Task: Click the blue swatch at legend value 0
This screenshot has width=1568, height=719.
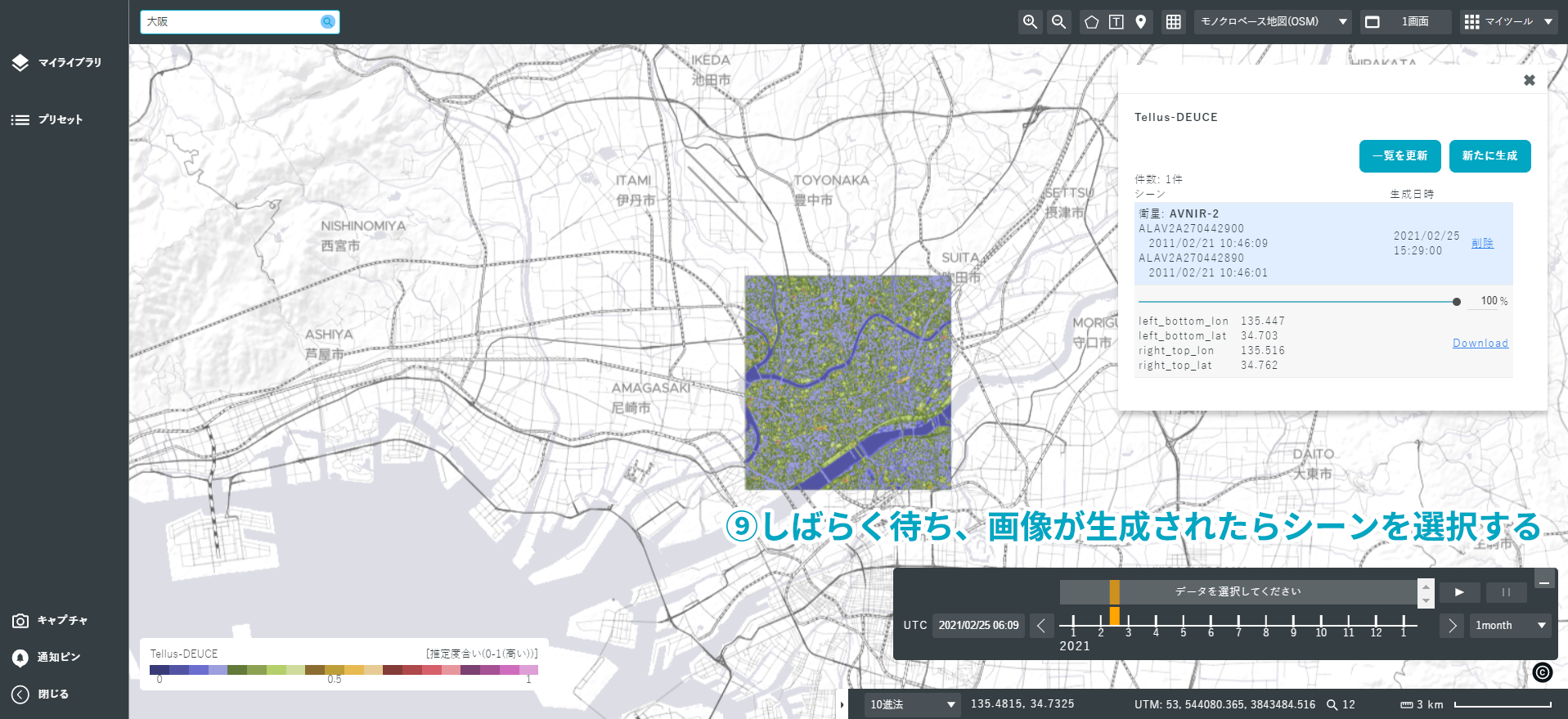Action: [x=159, y=670]
